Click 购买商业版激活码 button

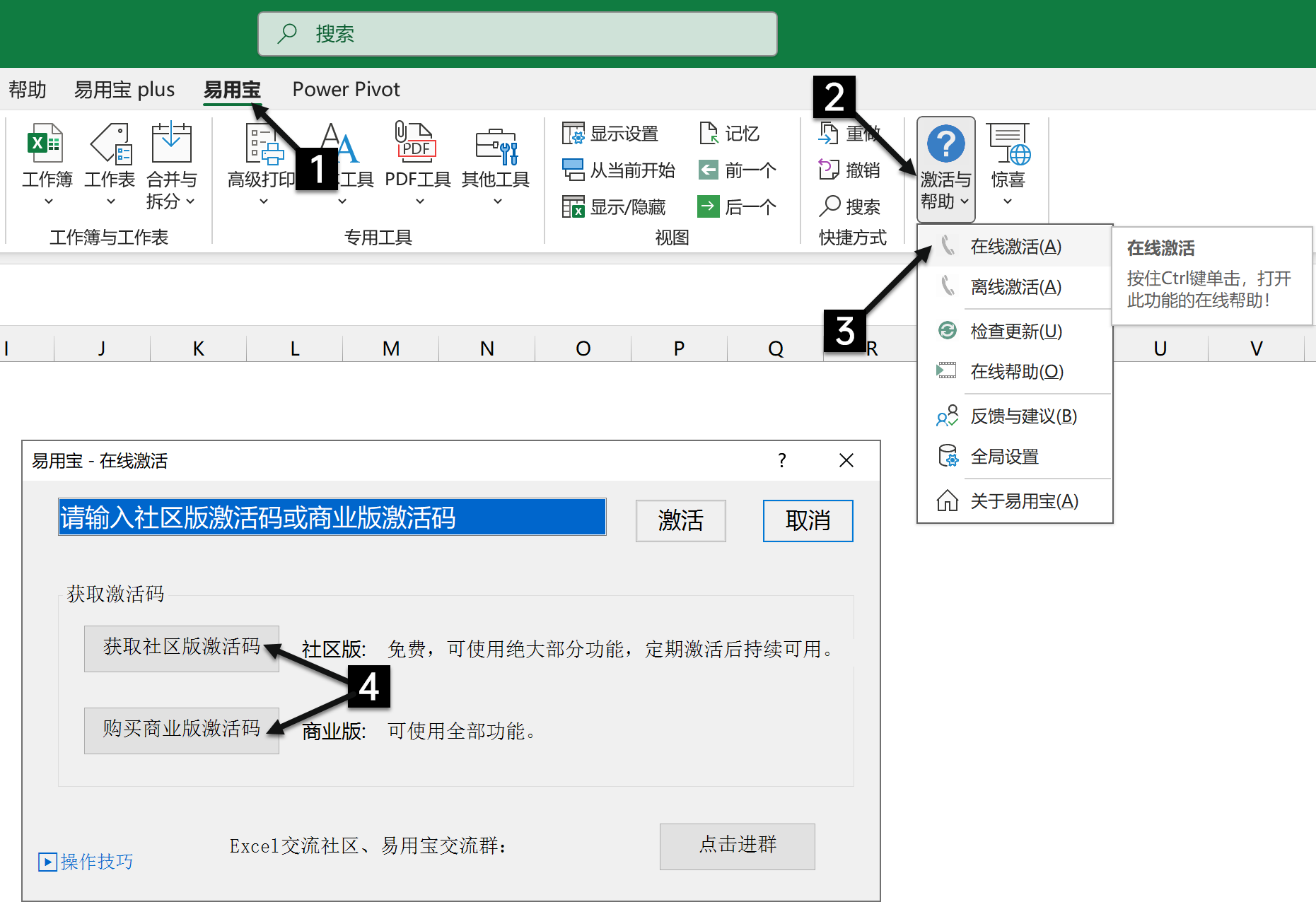[x=182, y=730]
